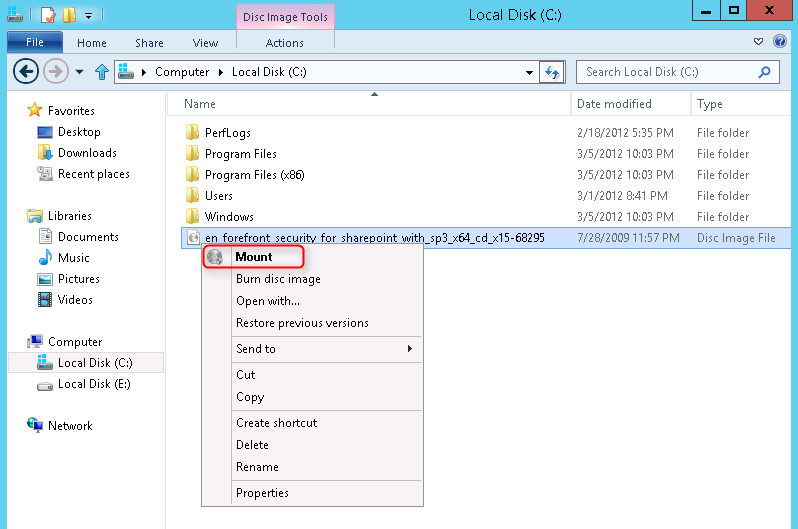Screen dimensions: 798x529
Task: Open Downloads in Favorites
Action: [87, 153]
